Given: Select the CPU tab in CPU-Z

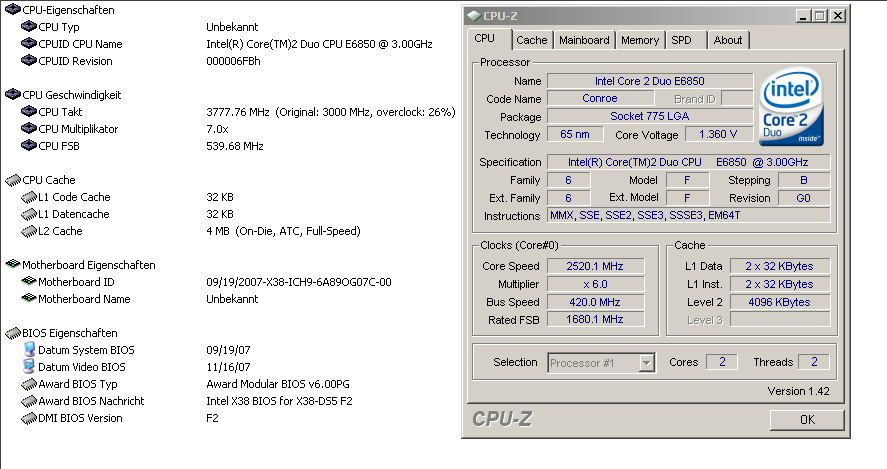Looking at the screenshot, I should [490, 38].
